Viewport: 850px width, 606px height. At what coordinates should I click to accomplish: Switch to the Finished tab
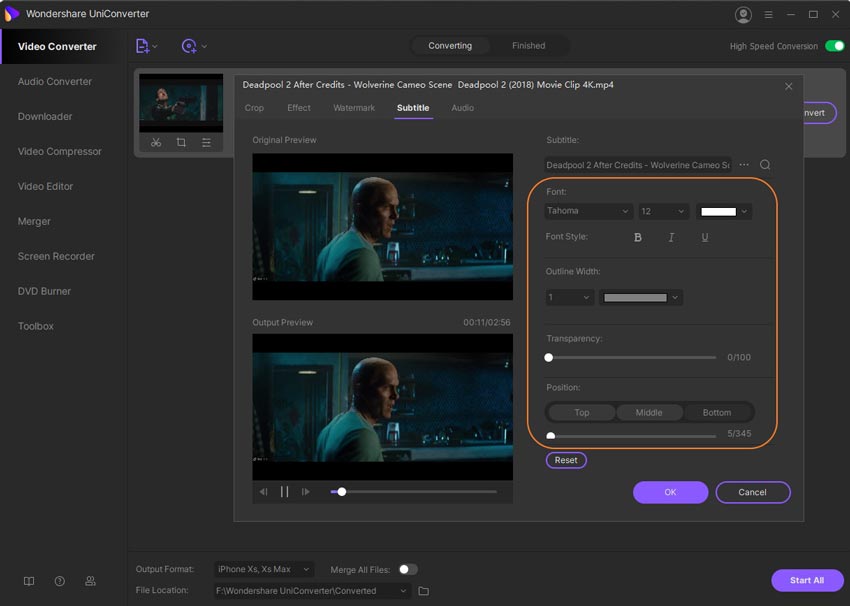529,46
